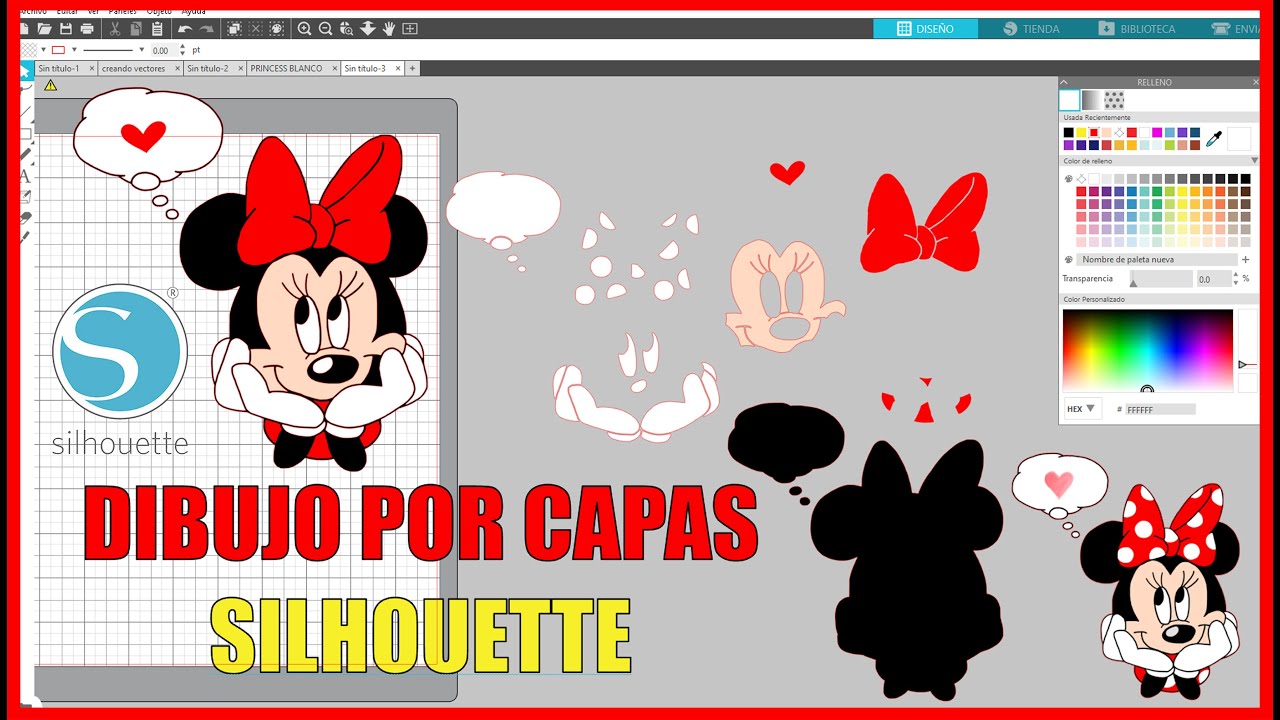Open the TIENDA store section
Image resolution: width=1280 pixels, height=720 pixels.
point(1032,29)
